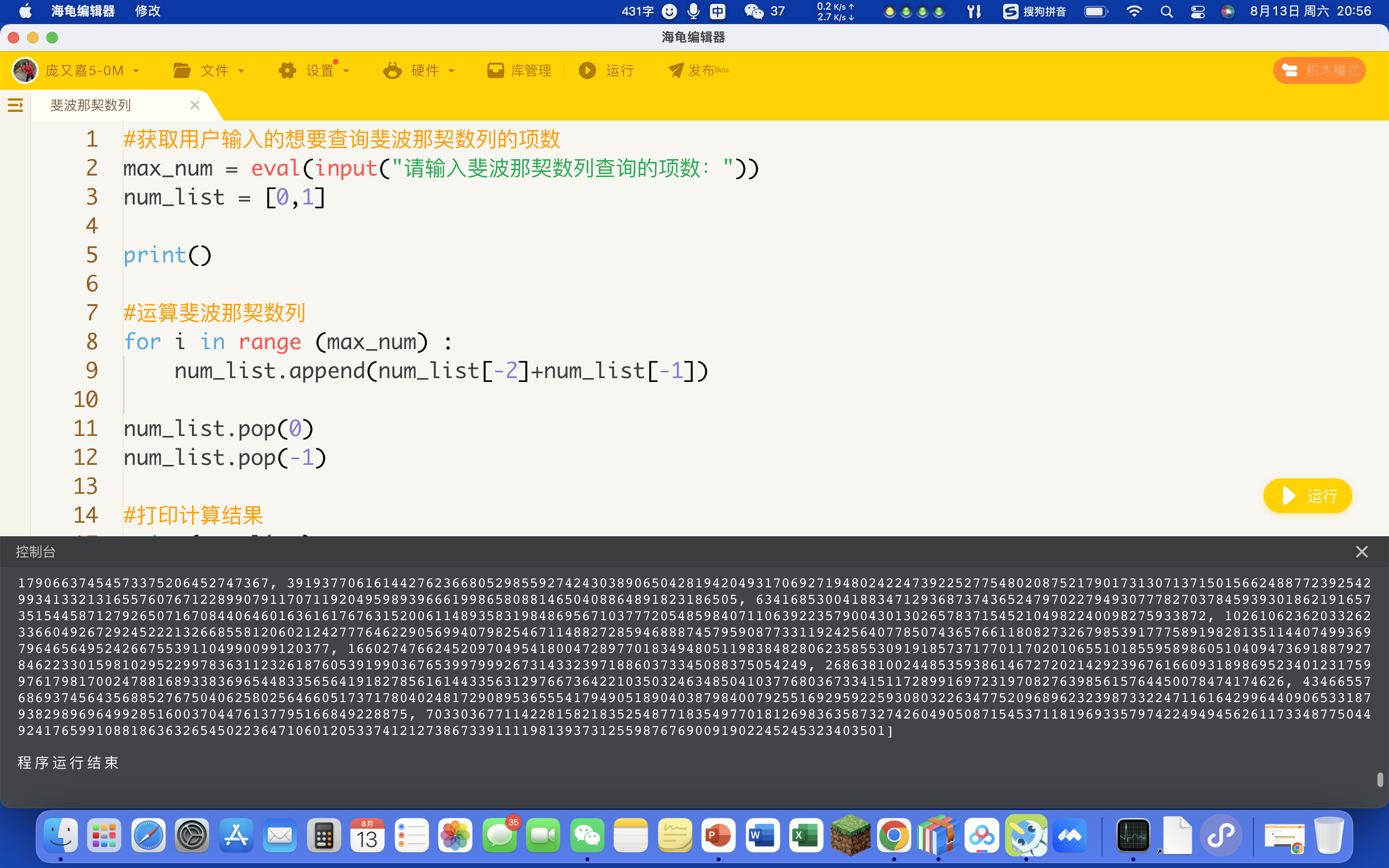Screen dimensions: 1389x868
Task: Open the Apple menu
Action: [x=25, y=11]
